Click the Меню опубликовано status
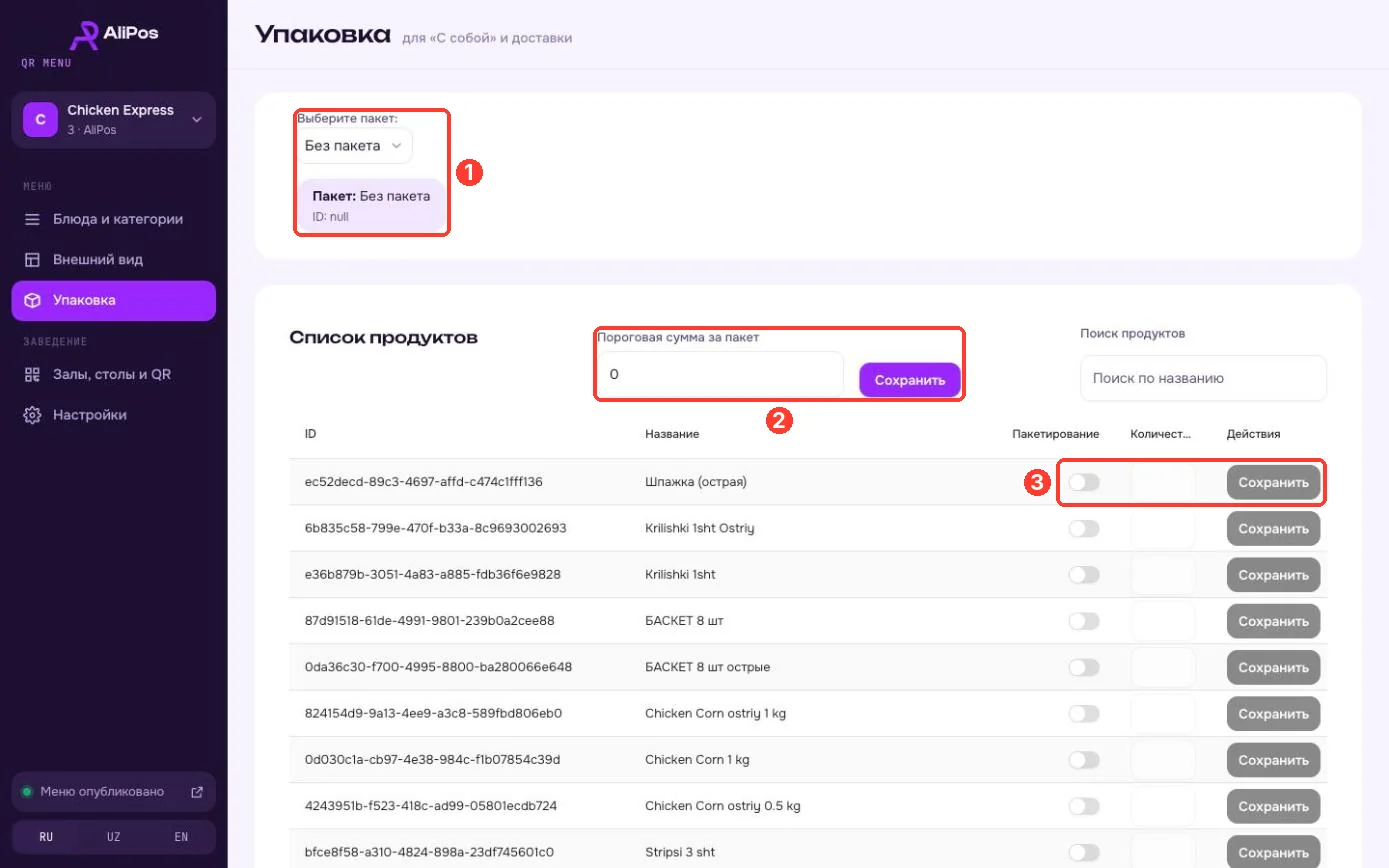Viewport: 1389px width, 868px height. [x=102, y=792]
